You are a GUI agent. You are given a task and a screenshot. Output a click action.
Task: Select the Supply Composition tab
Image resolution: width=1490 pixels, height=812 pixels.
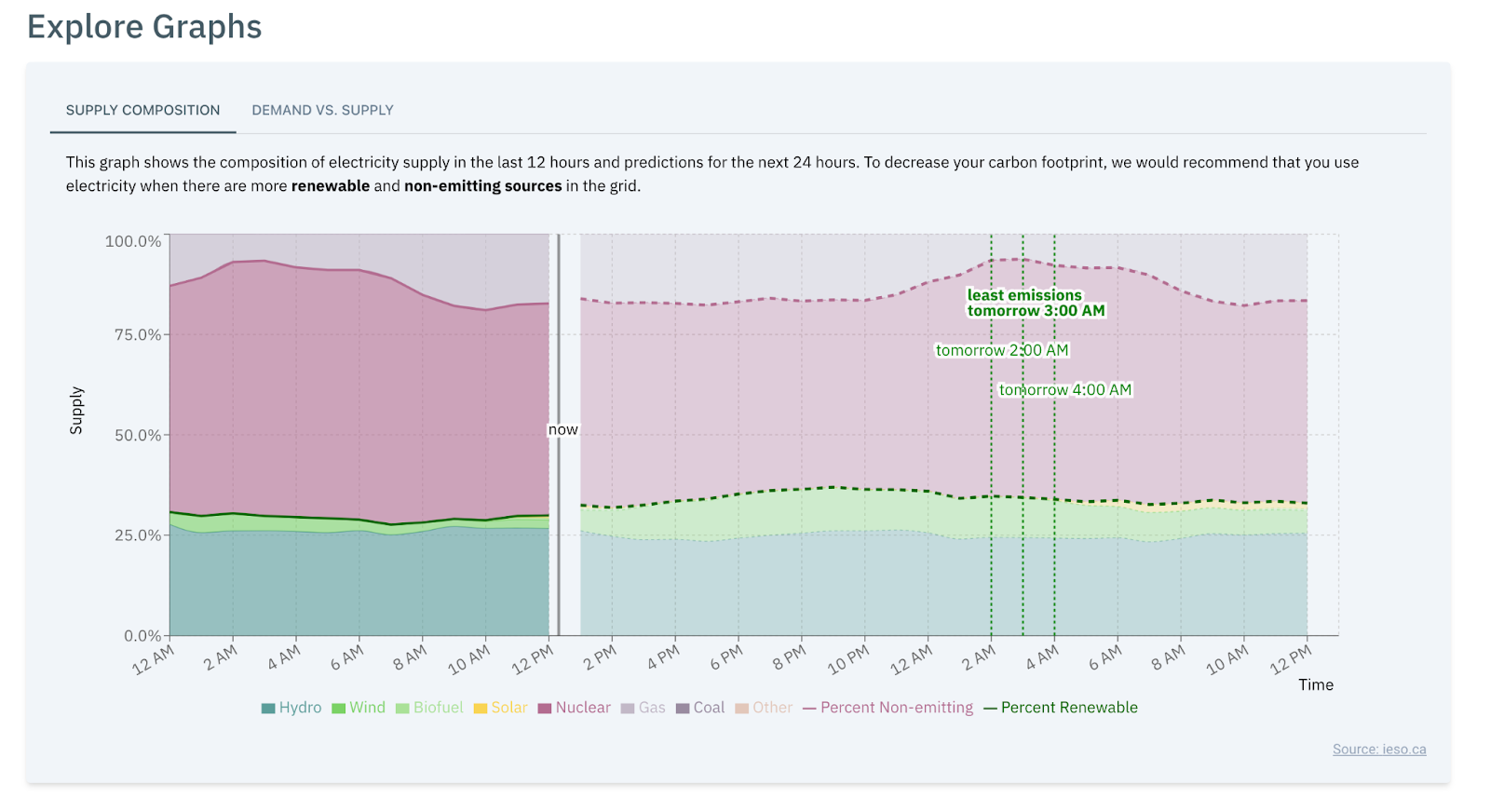[142, 110]
